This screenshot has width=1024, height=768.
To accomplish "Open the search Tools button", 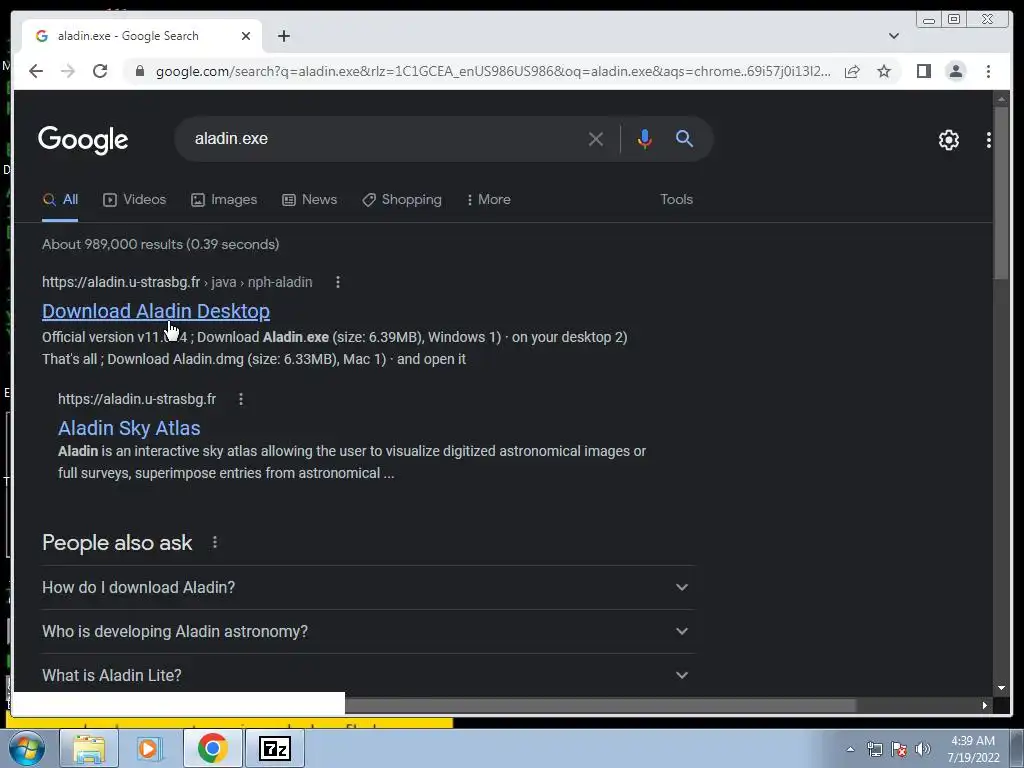I will (676, 200).
